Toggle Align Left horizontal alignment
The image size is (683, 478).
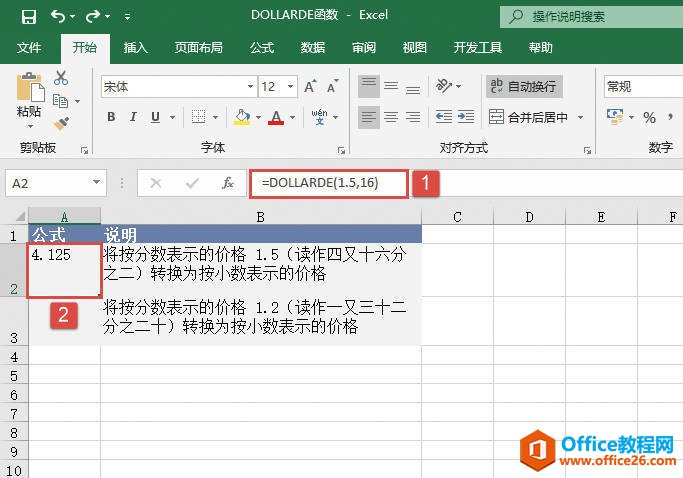tap(369, 117)
